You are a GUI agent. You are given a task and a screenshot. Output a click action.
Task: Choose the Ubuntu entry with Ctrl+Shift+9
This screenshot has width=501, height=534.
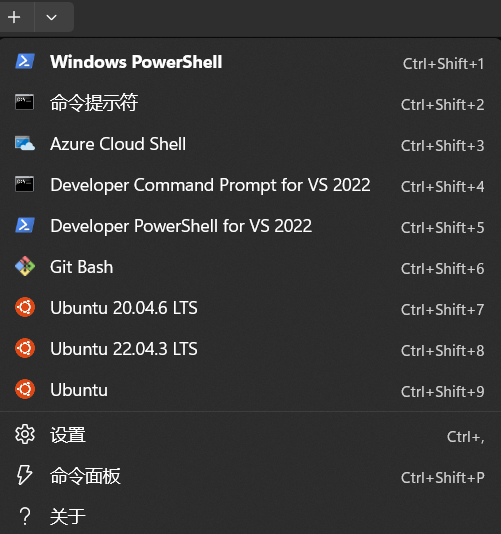(x=250, y=390)
